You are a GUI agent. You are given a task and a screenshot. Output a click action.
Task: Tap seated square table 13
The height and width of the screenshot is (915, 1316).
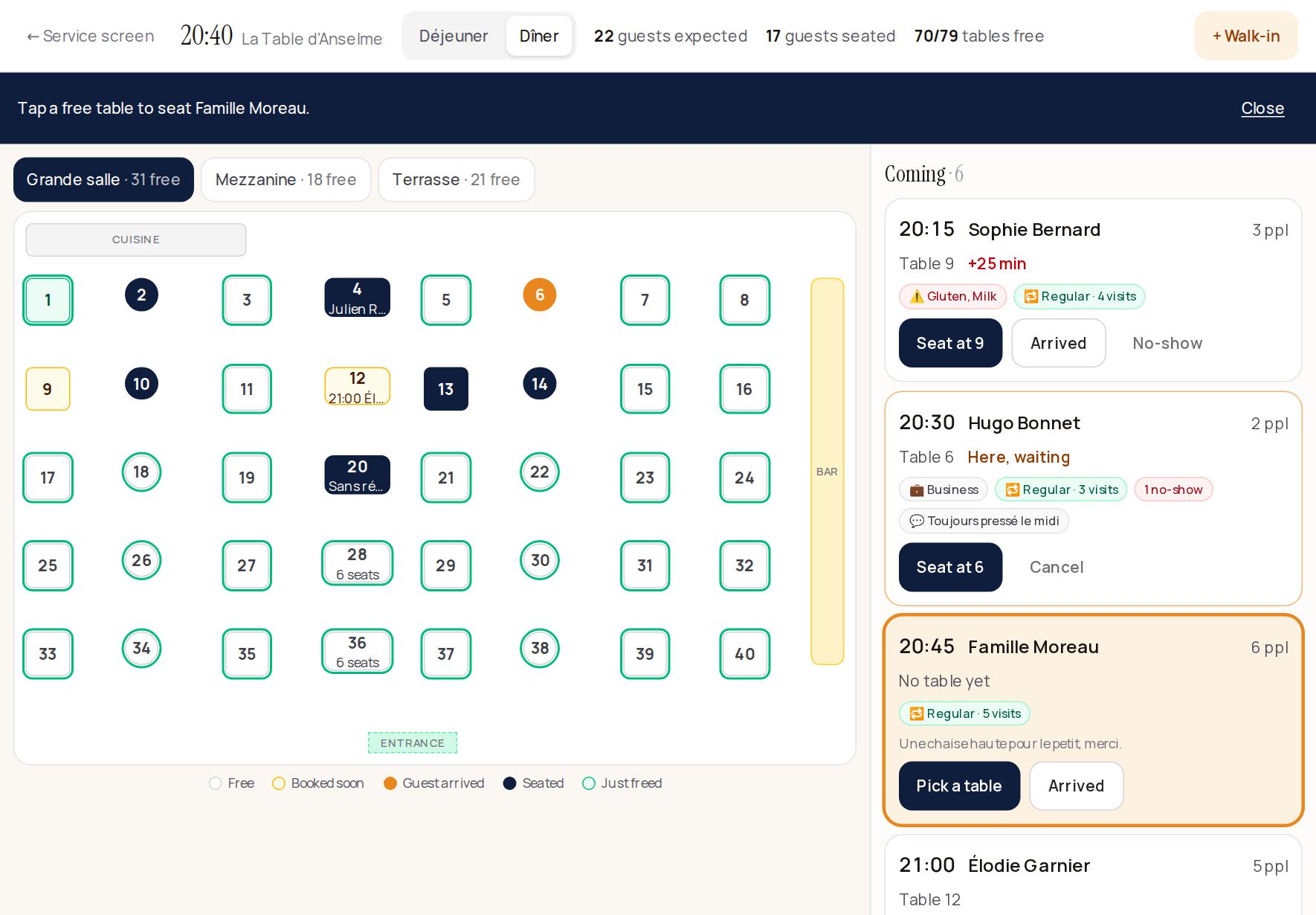click(x=446, y=389)
